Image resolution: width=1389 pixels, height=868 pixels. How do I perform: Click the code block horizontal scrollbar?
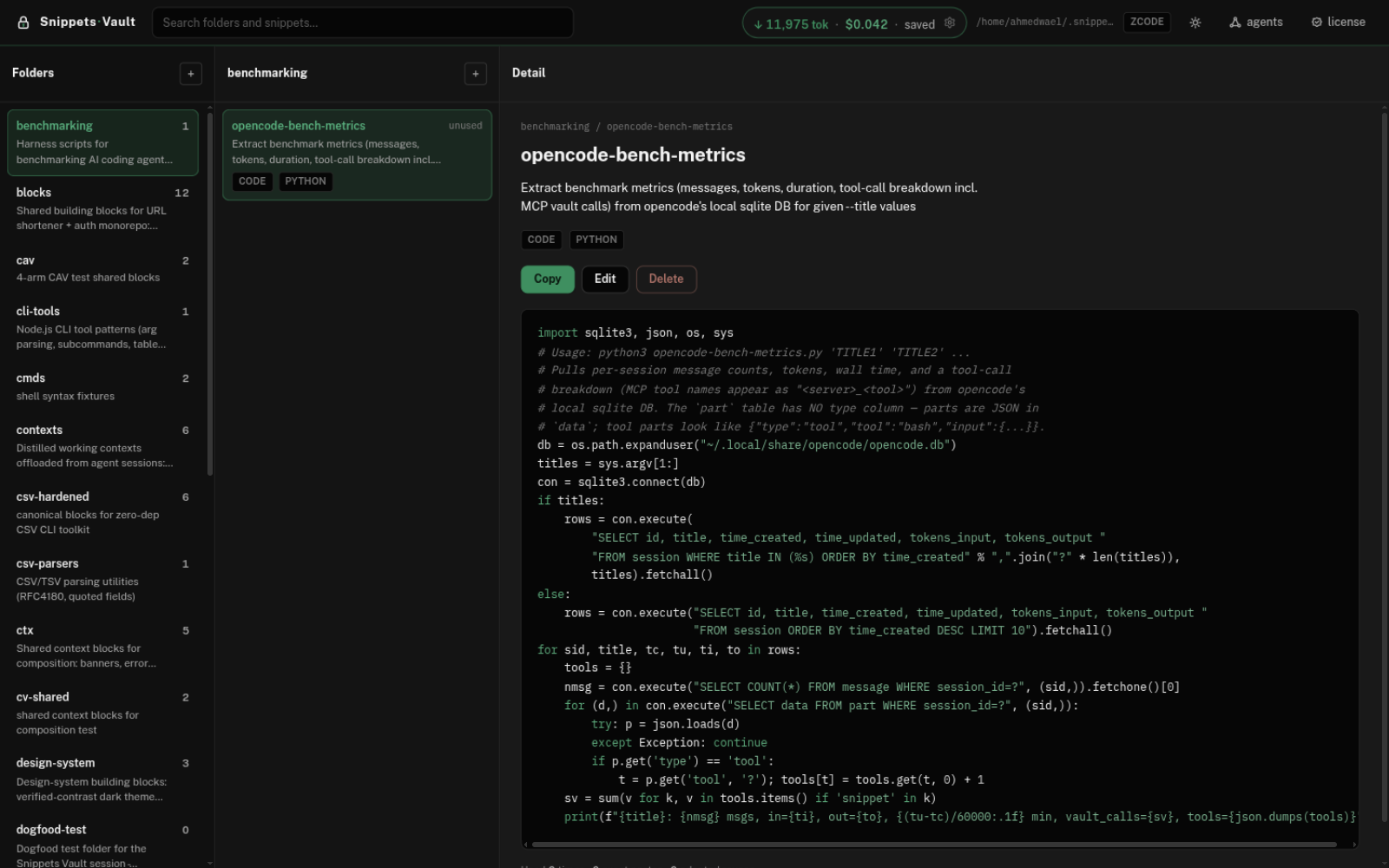tap(935, 844)
